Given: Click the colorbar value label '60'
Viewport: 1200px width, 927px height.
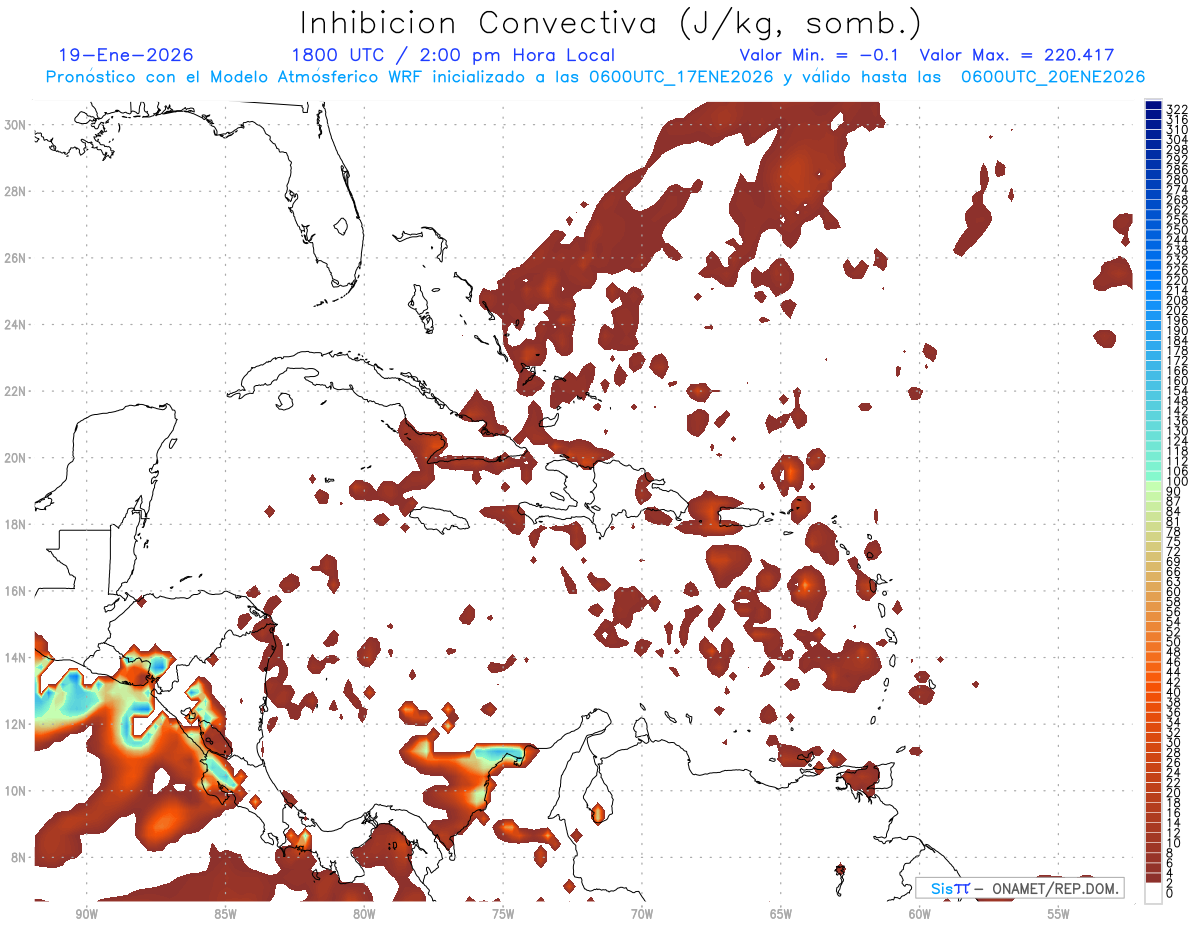Looking at the screenshot, I should coord(1174,592).
